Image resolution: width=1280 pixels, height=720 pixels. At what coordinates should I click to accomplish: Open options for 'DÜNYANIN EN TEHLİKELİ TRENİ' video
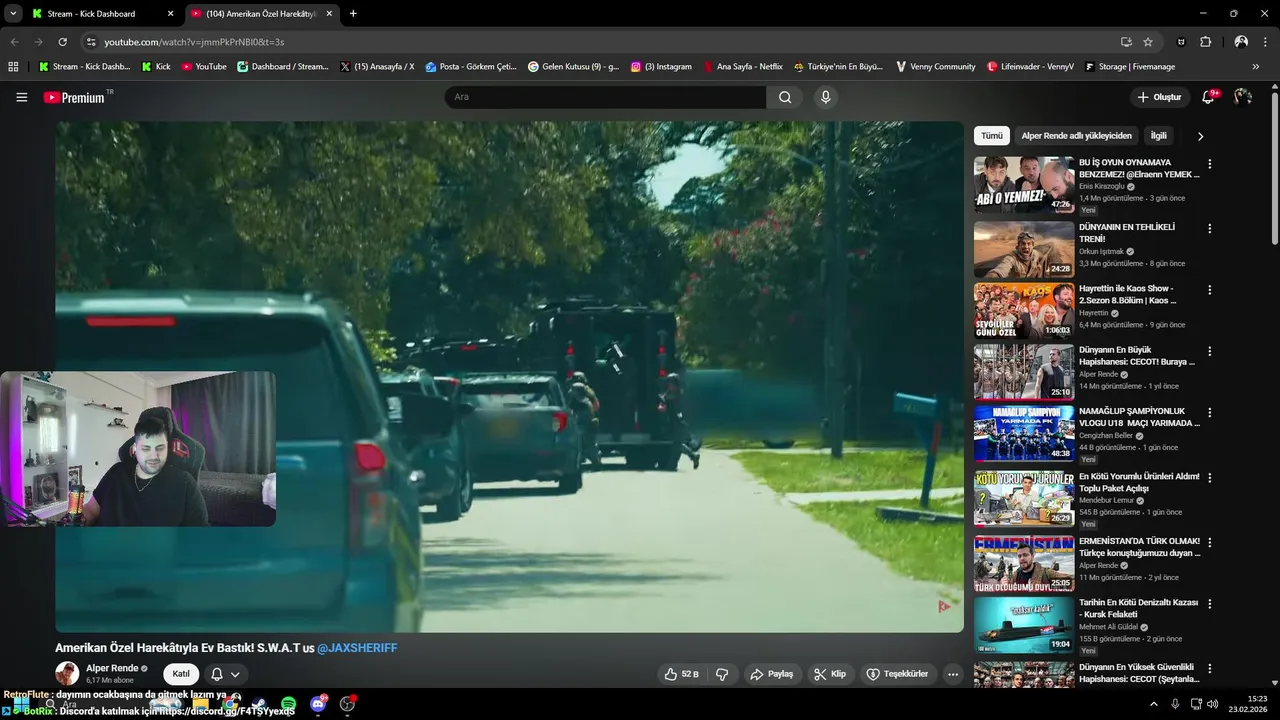1209,228
